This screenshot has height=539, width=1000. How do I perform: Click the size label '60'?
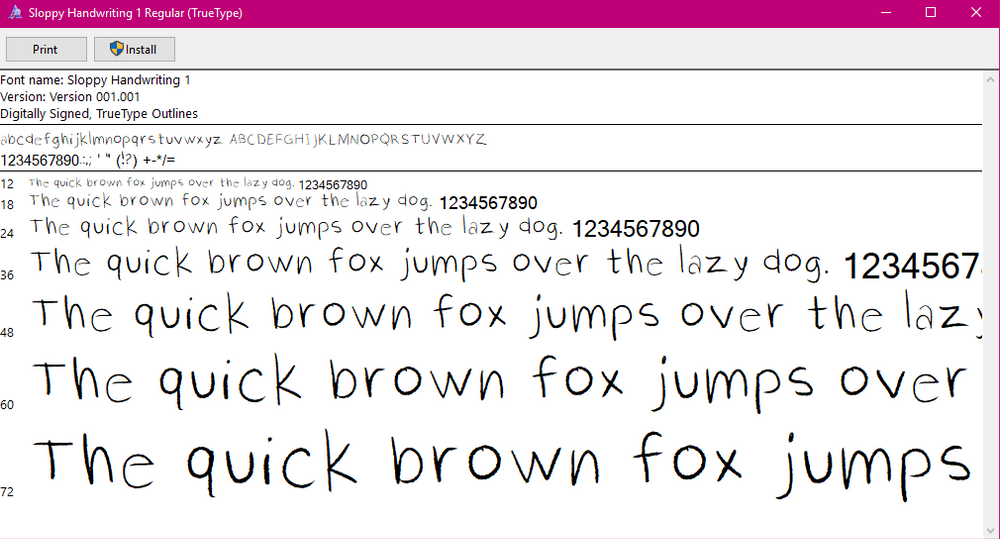7,404
